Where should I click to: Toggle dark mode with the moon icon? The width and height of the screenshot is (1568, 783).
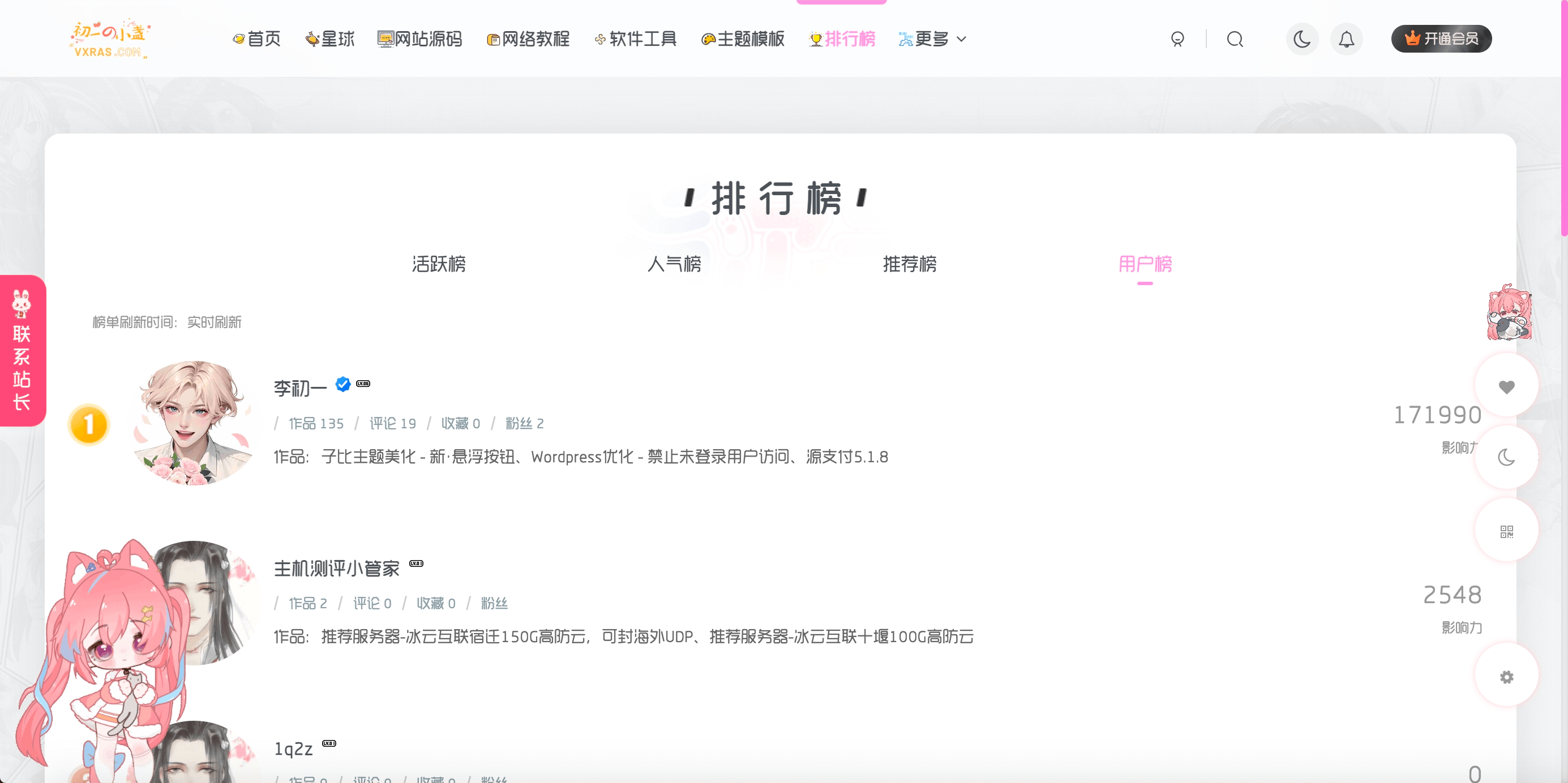(x=1302, y=38)
